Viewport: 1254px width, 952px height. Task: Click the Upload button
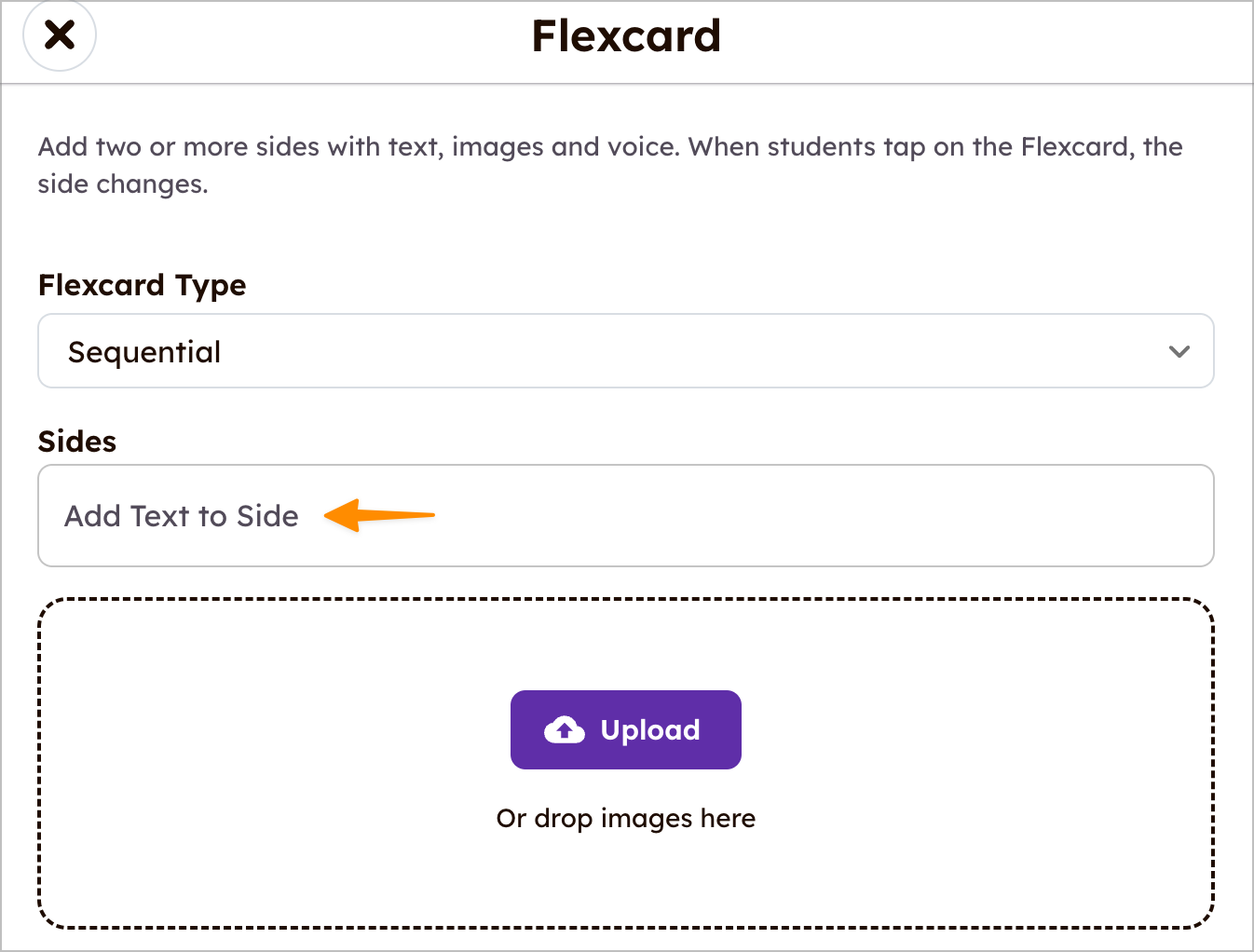tap(625, 729)
